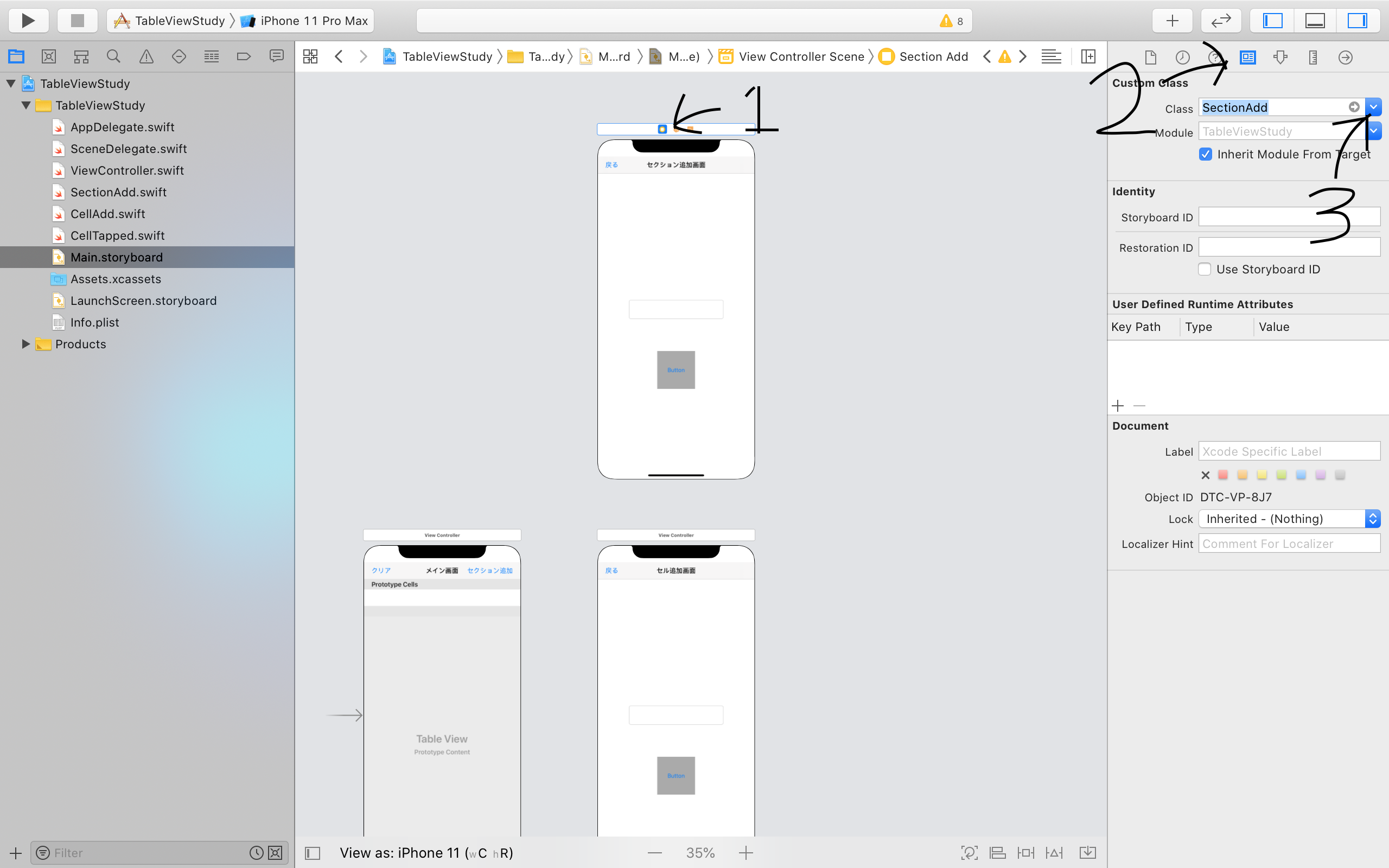Open the Class dropdown arrow
Screen dimensions: 1389x868
pyautogui.click(x=1373, y=107)
